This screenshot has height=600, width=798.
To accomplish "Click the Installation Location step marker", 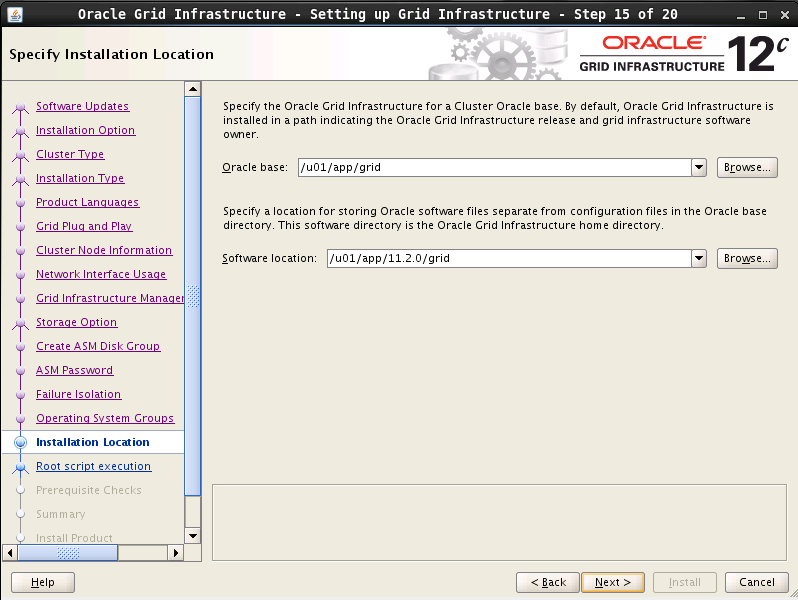I will click(20, 442).
